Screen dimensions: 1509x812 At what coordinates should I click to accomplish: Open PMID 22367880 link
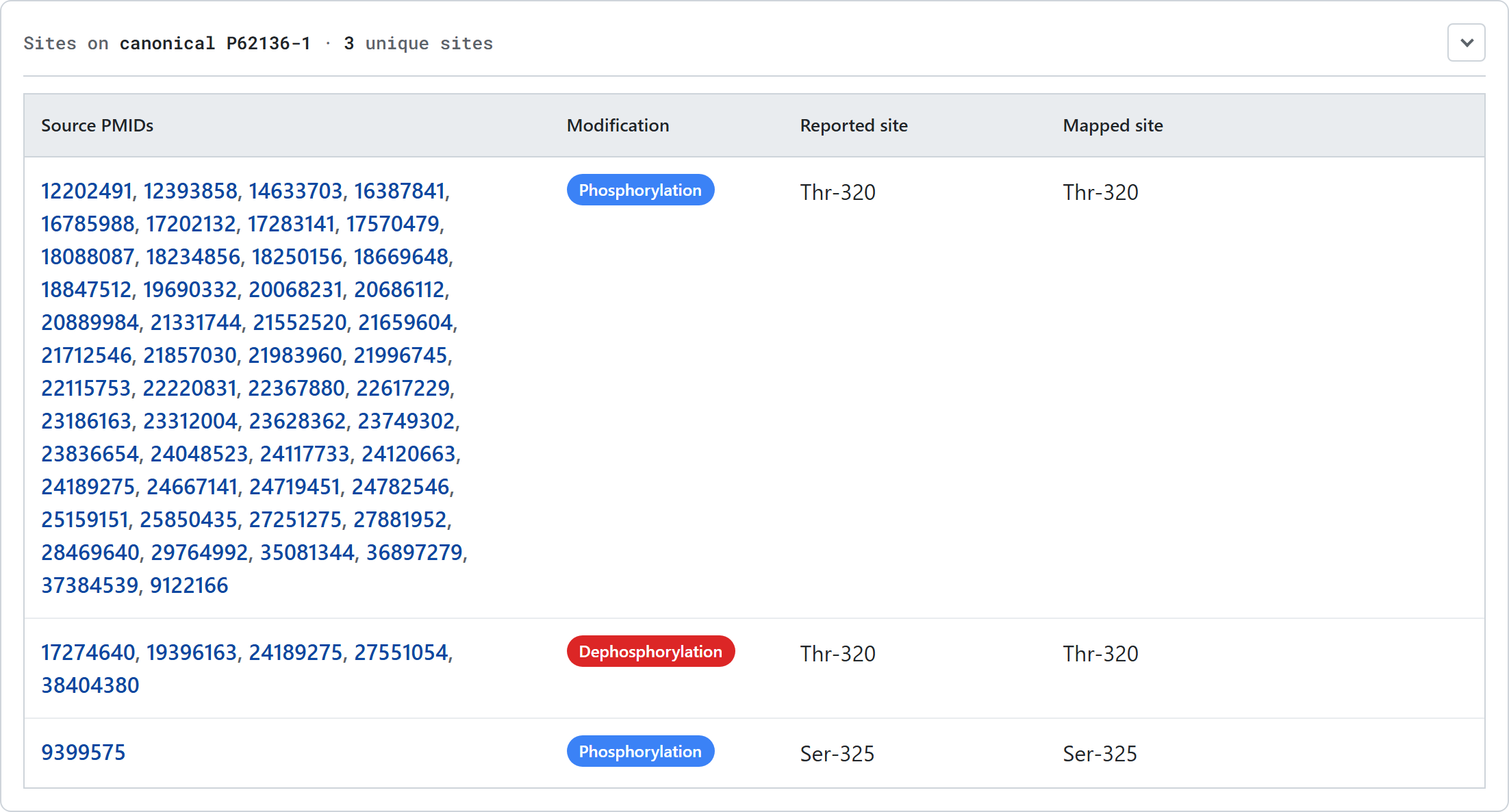[x=296, y=388]
